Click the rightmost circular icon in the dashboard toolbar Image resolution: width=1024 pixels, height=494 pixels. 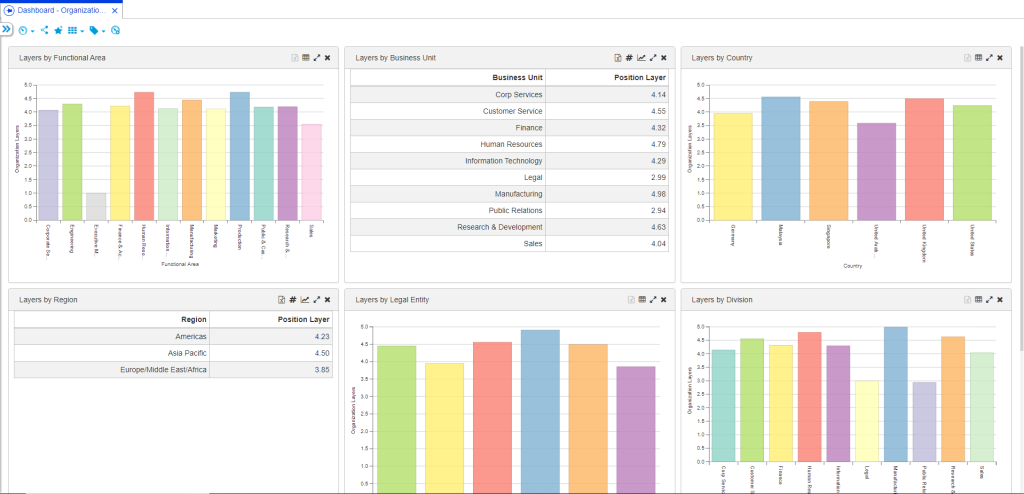click(116, 31)
